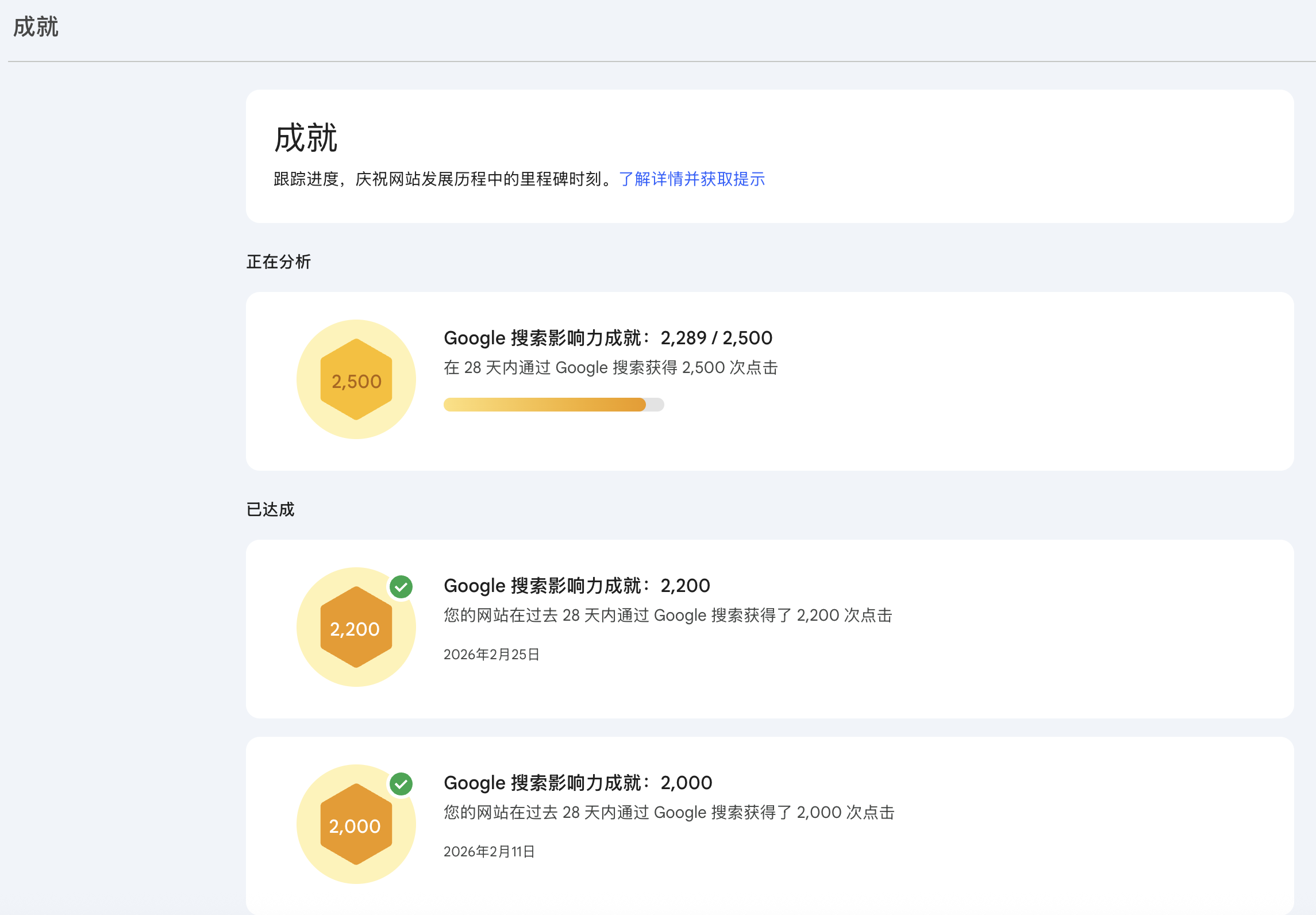1316x915 pixels.
Task: Click the 成就 page header title
Action: point(36,27)
